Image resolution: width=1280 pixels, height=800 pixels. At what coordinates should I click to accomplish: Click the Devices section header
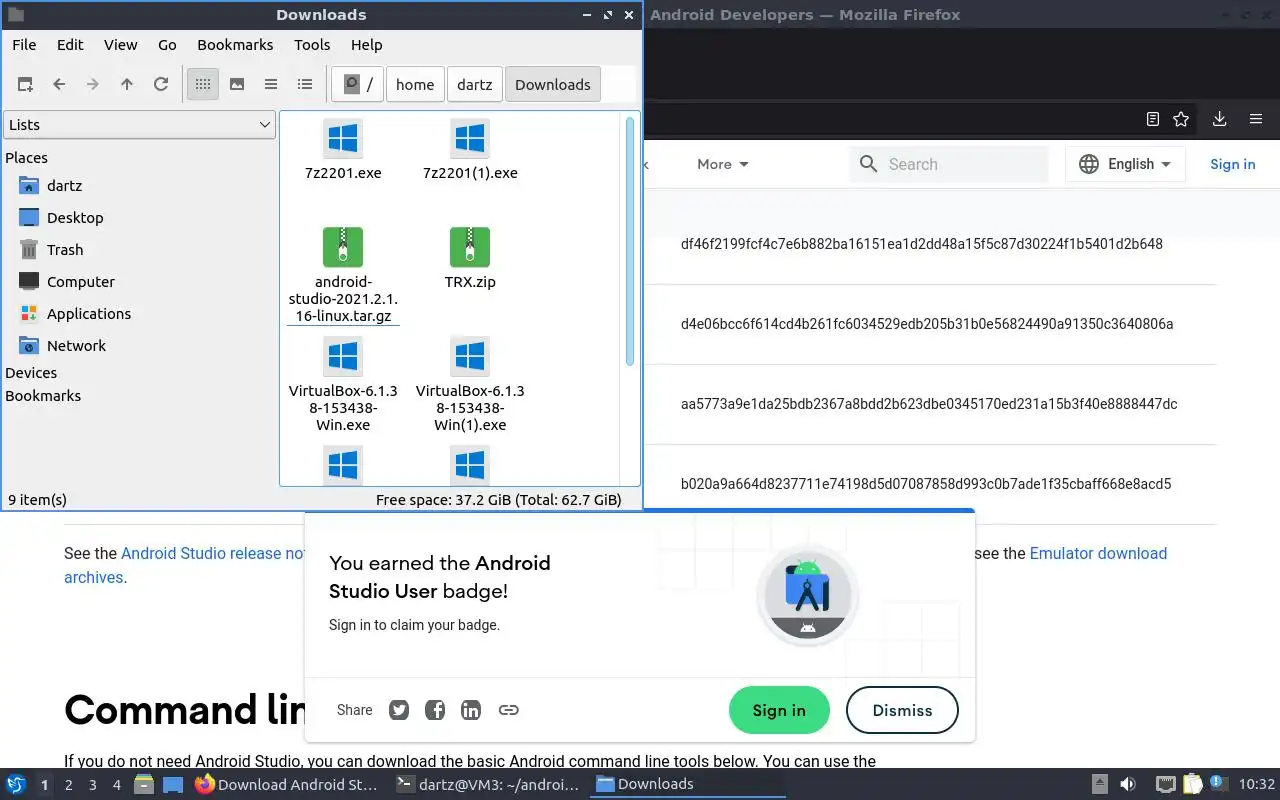(x=31, y=373)
